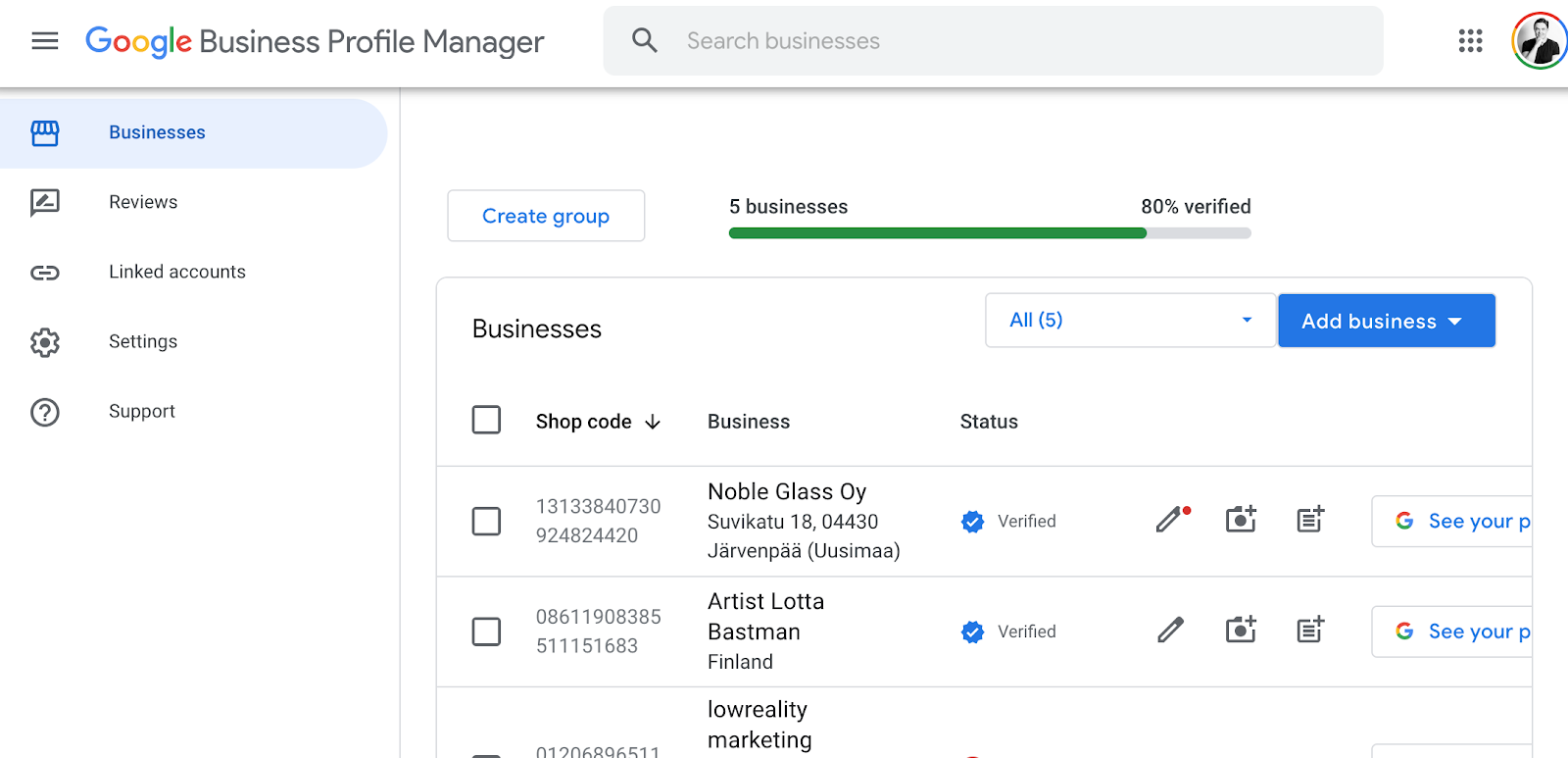Click the Businesses storefront icon
The image size is (1568, 758).
45,132
